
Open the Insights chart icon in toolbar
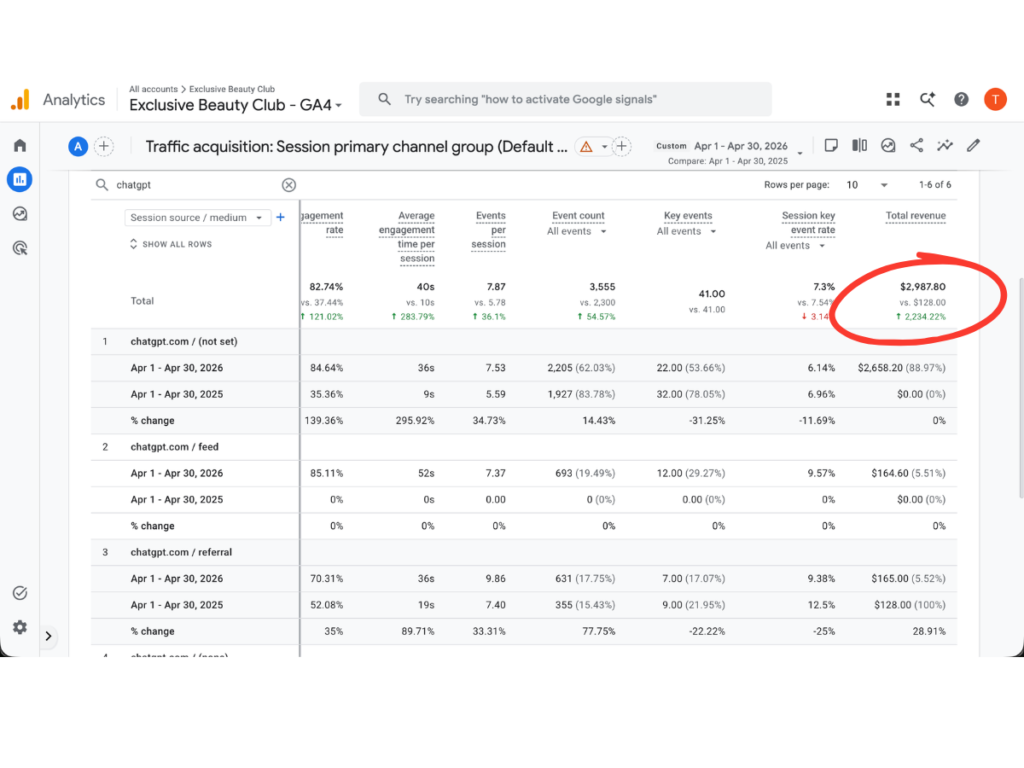(888, 145)
